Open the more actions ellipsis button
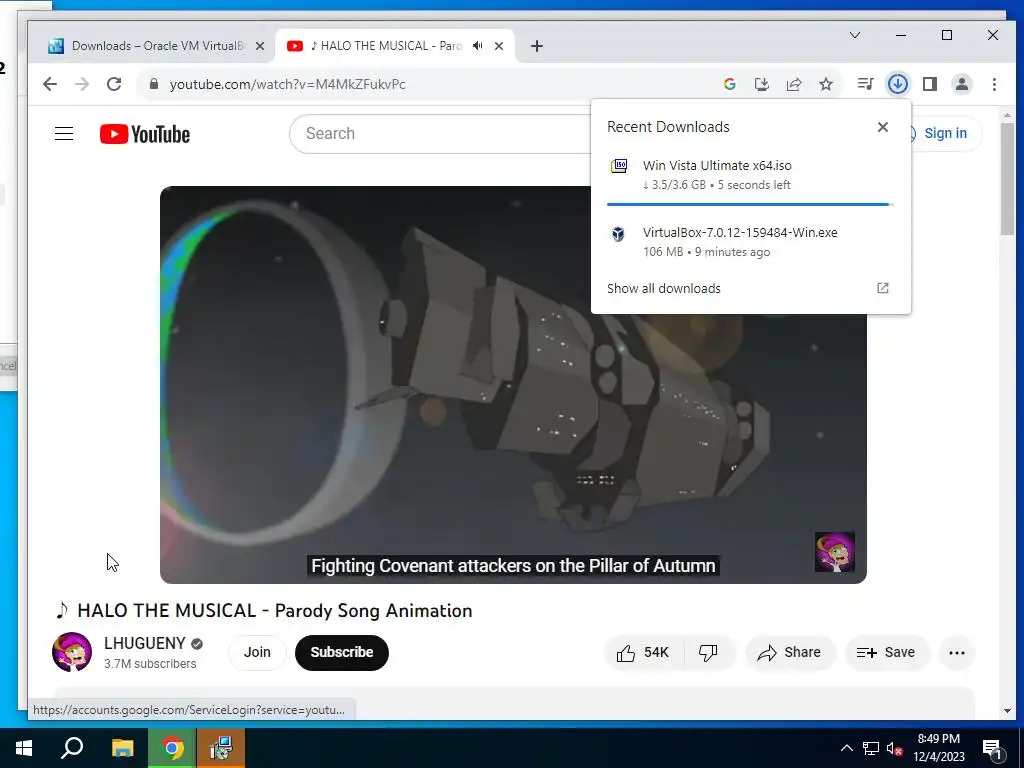This screenshot has width=1024, height=768. (957, 652)
